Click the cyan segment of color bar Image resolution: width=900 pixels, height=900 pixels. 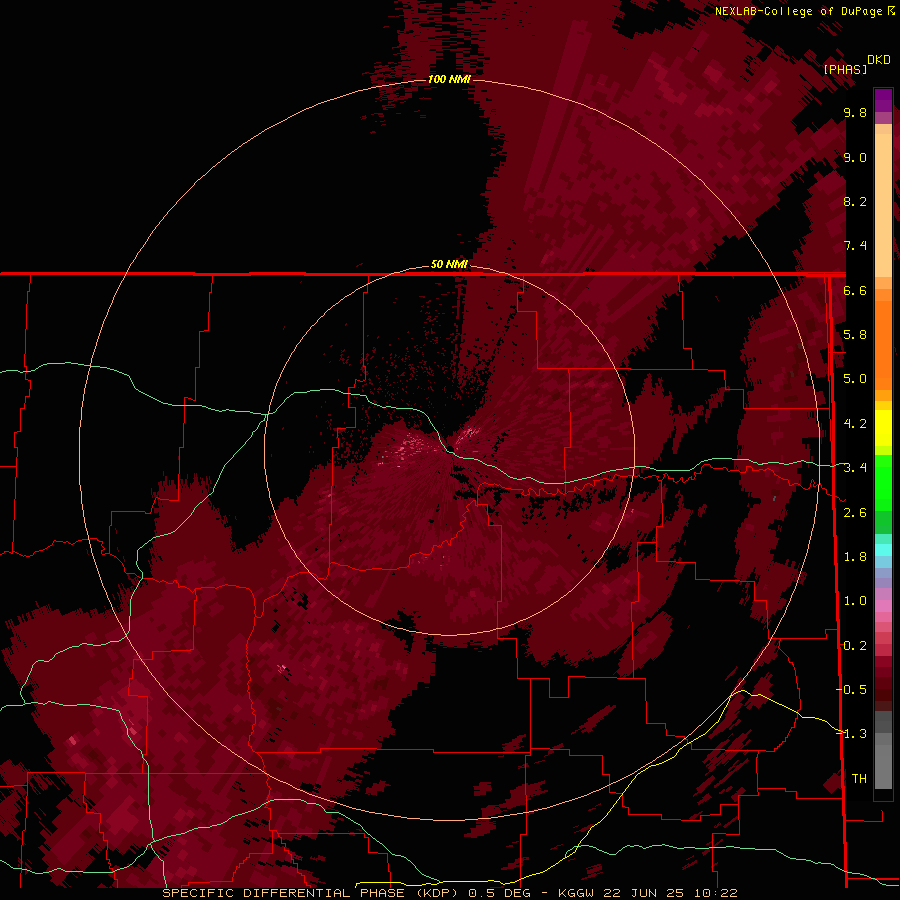tap(883, 550)
